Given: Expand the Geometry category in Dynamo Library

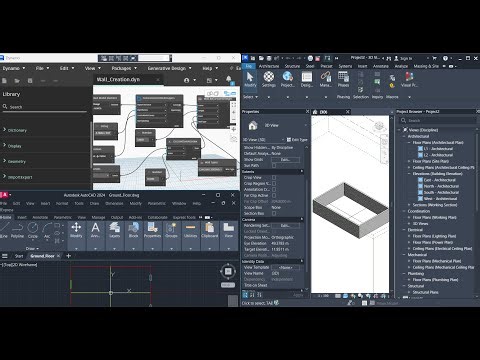Looking at the screenshot, I should pyautogui.click(x=5, y=161).
